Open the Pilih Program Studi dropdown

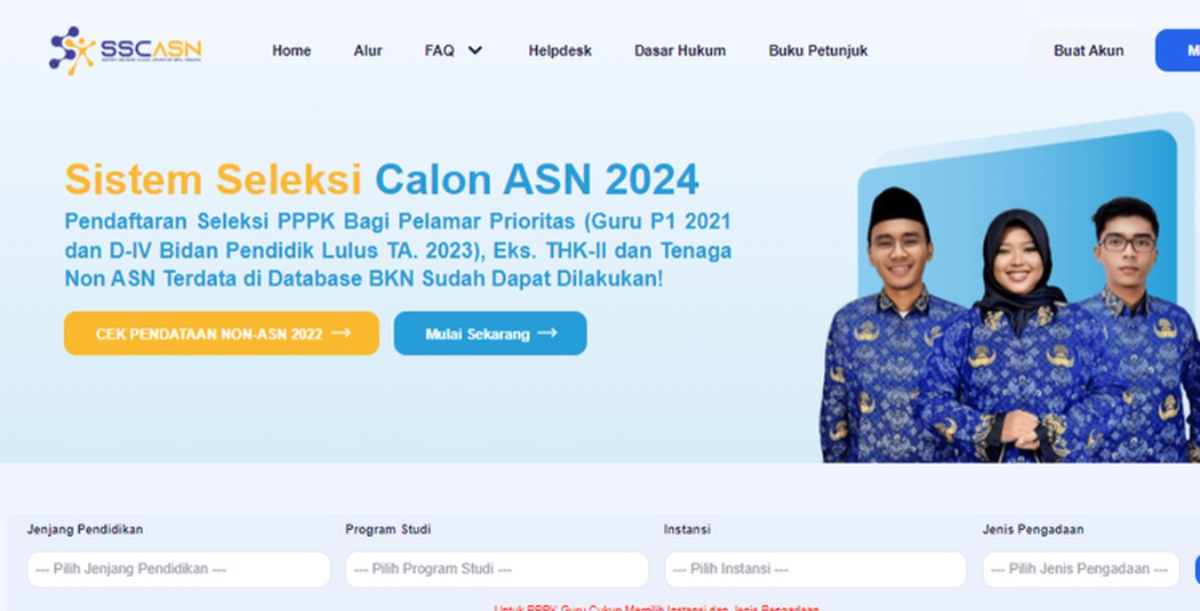pos(497,569)
